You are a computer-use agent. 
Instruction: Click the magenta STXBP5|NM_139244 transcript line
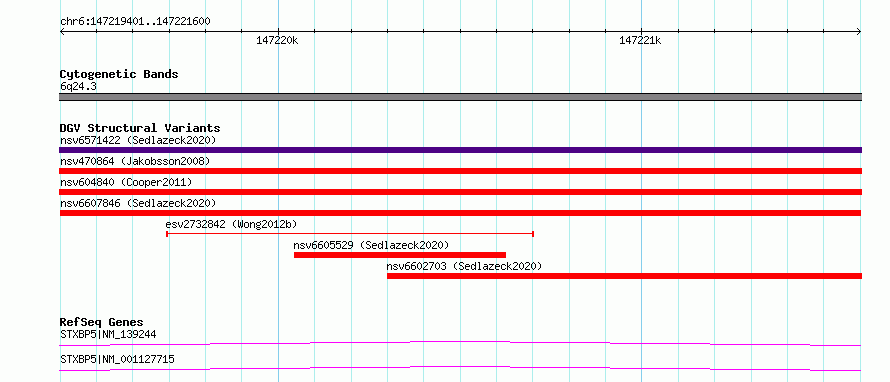(x=460, y=343)
